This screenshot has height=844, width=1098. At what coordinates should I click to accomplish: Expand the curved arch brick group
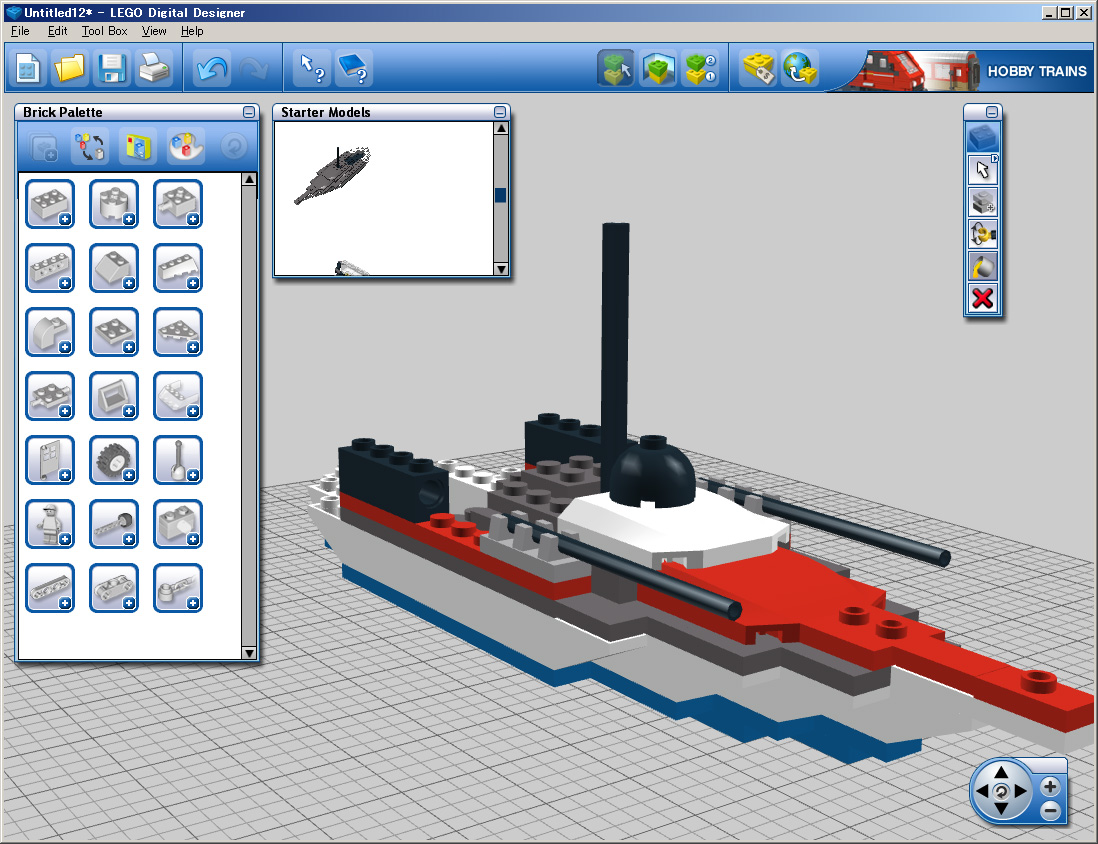[x=50, y=332]
